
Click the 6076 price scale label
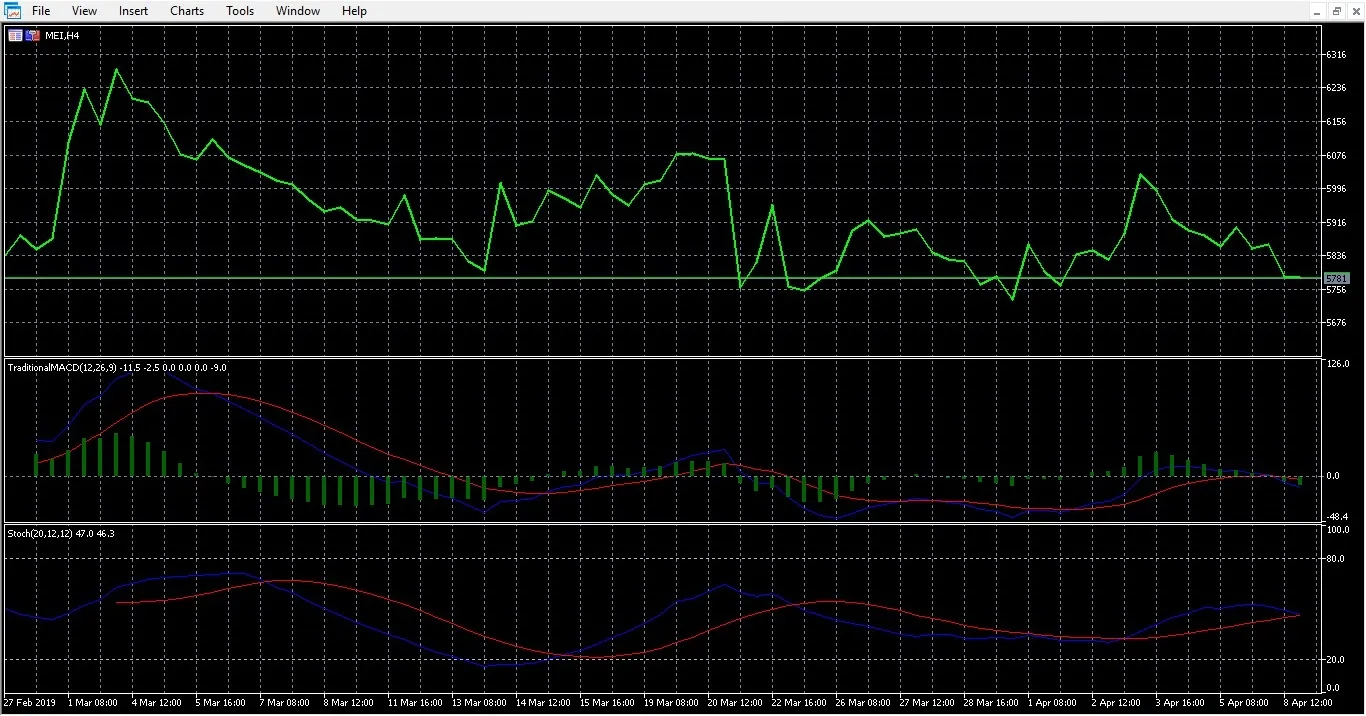pos(1336,156)
